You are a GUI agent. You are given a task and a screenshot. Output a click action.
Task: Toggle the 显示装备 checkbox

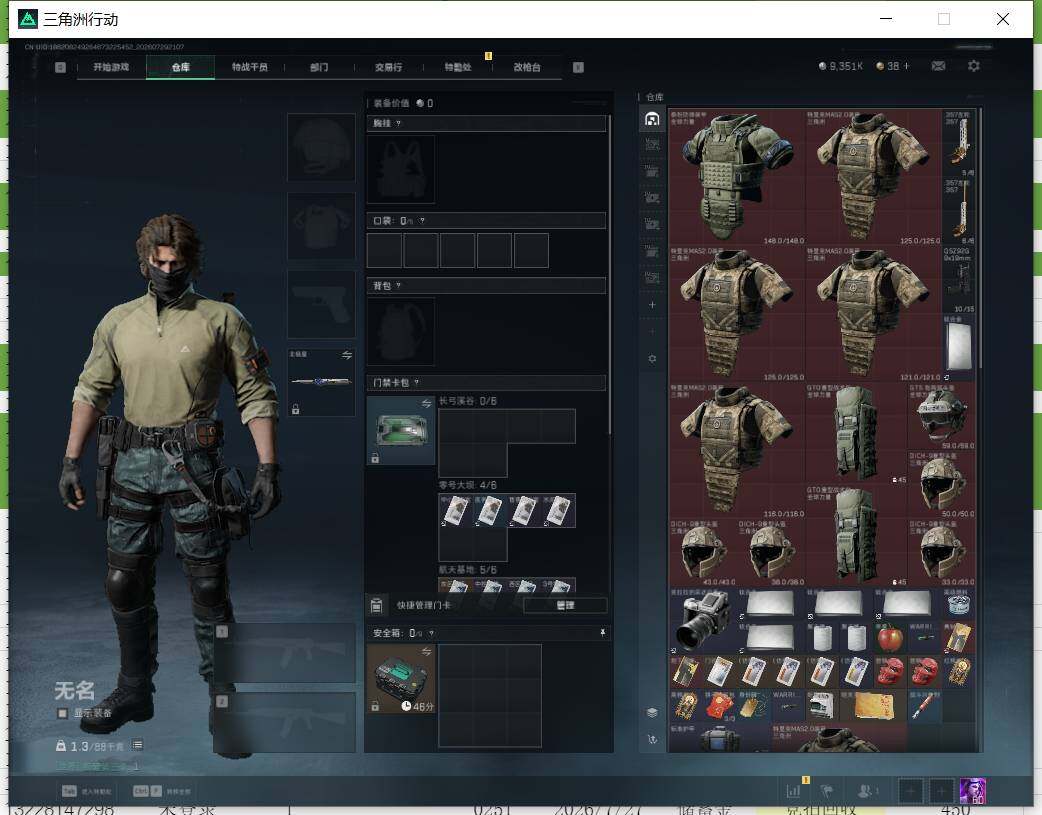click(62, 713)
